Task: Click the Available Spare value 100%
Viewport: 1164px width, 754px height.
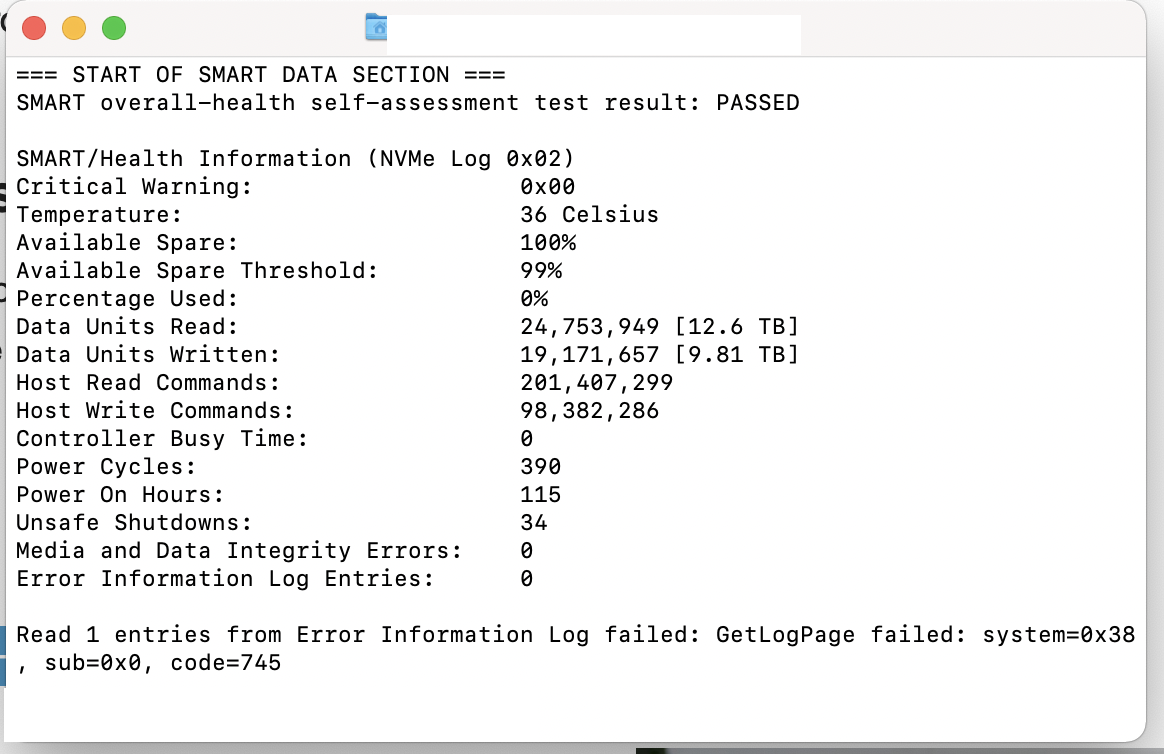Action: click(x=548, y=242)
